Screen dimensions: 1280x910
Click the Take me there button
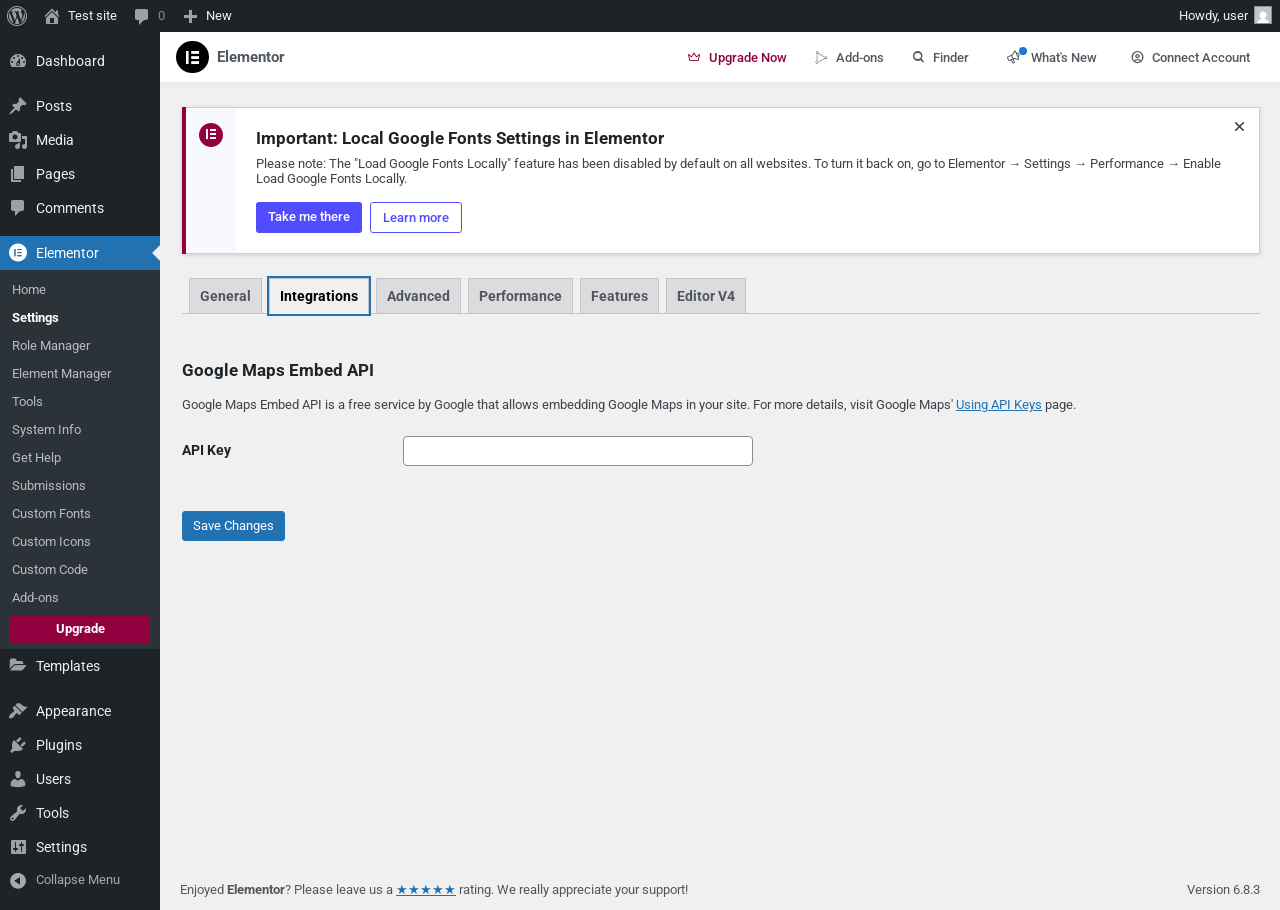pos(309,217)
